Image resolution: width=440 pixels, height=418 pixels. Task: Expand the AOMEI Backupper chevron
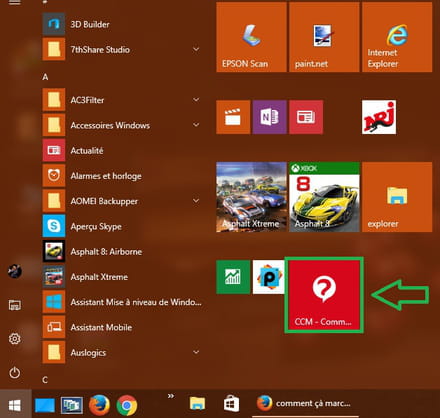pos(196,201)
